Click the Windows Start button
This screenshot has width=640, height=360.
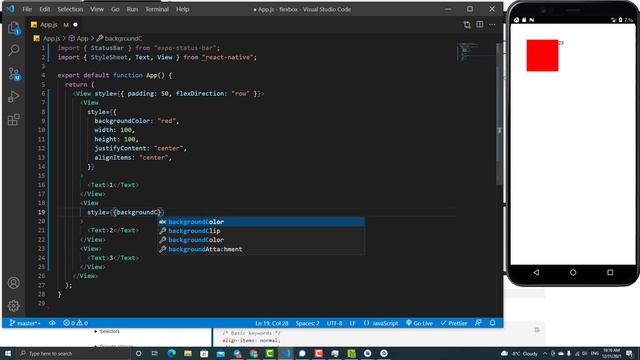(8, 353)
